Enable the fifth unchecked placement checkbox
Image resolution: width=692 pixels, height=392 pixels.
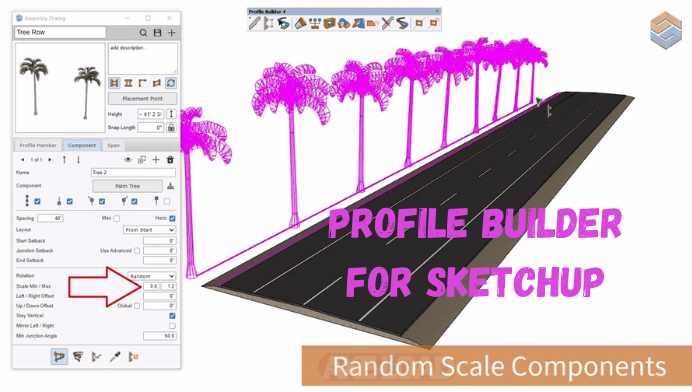(167, 201)
